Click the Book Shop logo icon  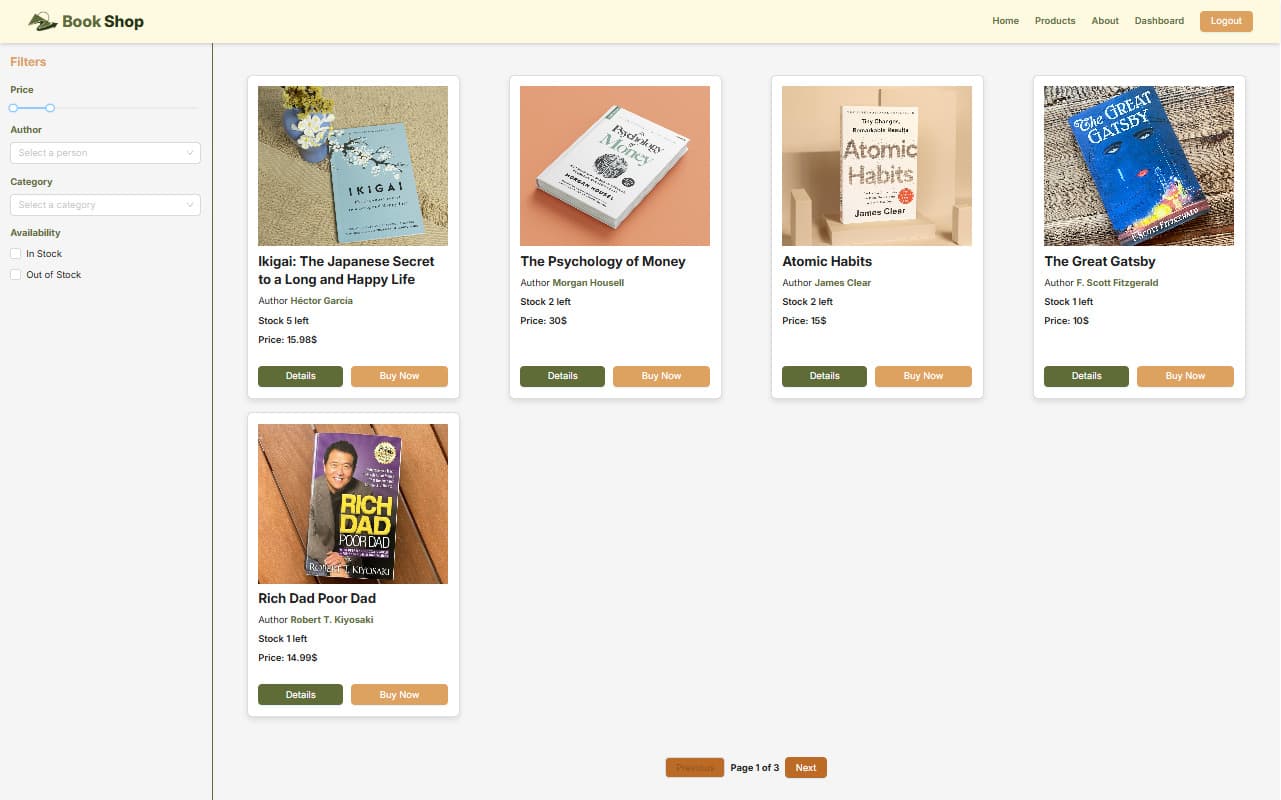[x=42, y=21]
